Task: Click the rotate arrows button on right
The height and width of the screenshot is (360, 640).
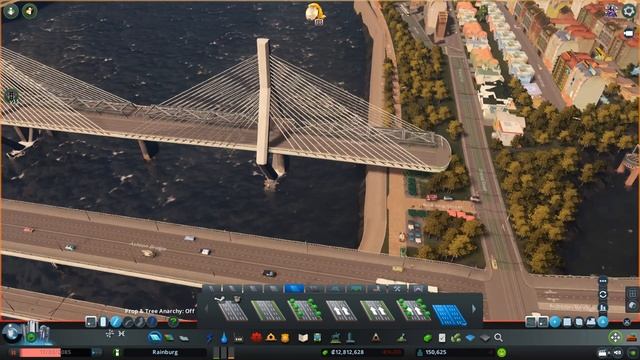Action: [x=603, y=294]
